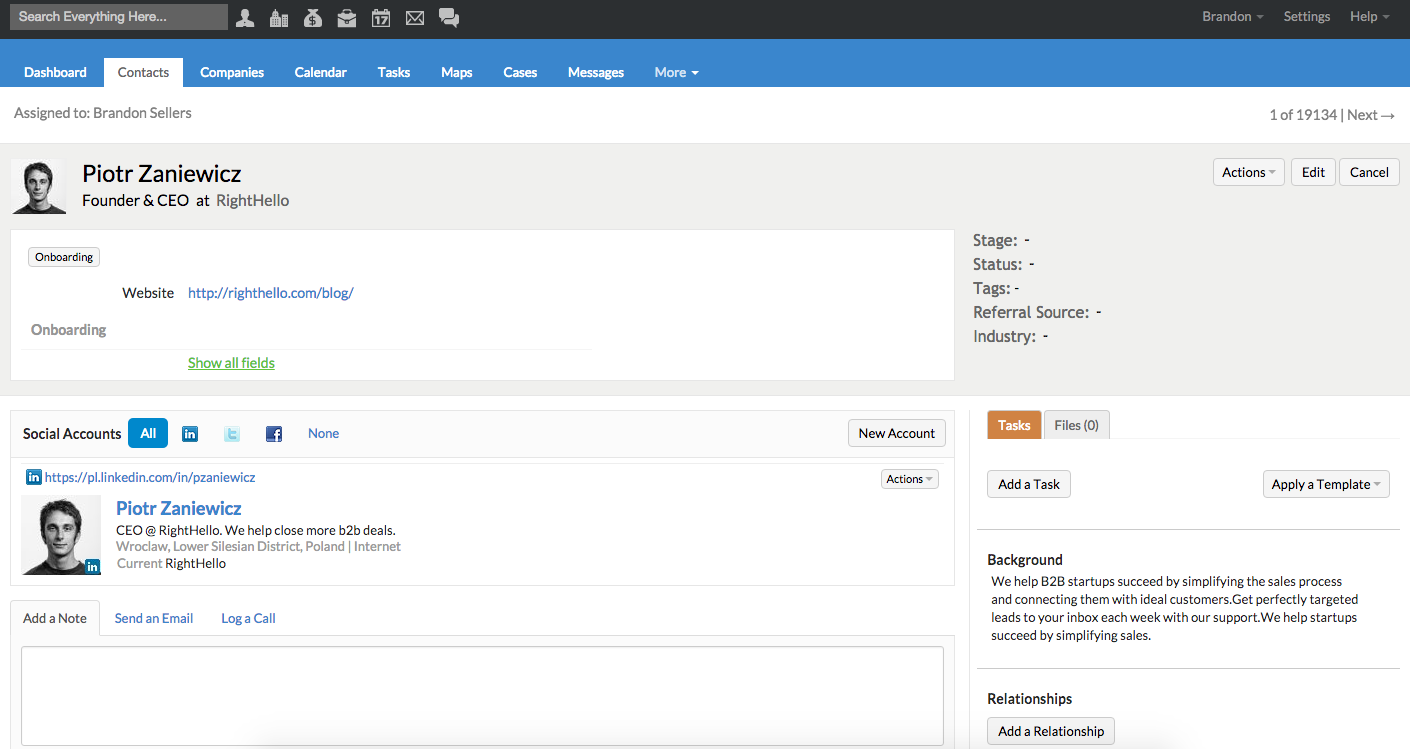The width and height of the screenshot is (1410, 749).
Task: Click the person contacts icon in top bar
Action: [245, 17]
